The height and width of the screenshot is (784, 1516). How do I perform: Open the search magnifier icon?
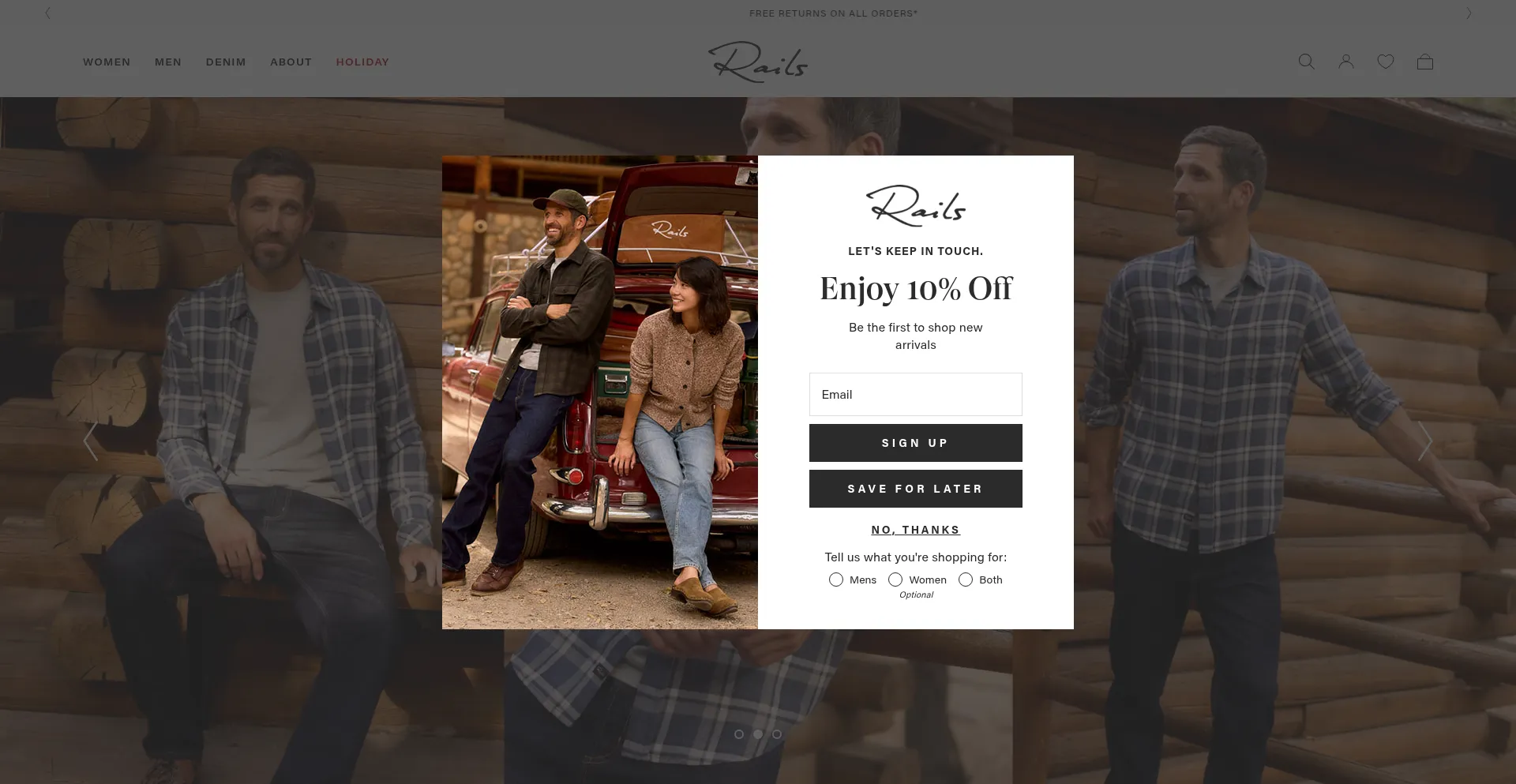(1306, 62)
